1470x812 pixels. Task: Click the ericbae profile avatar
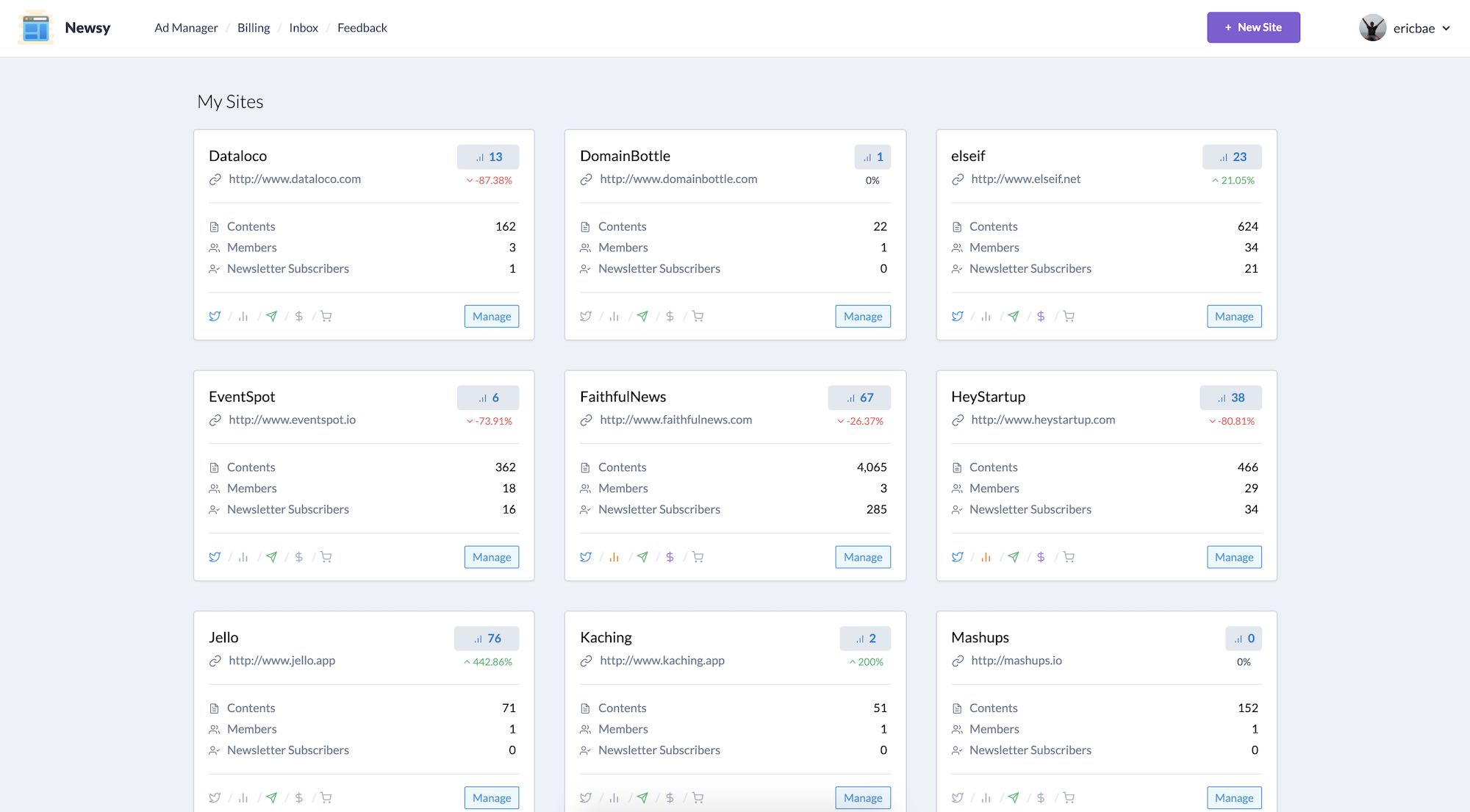(x=1372, y=28)
